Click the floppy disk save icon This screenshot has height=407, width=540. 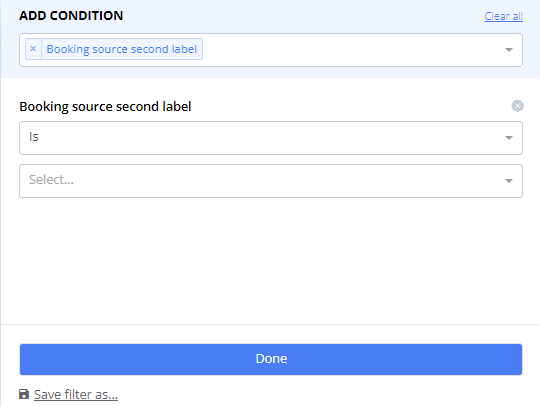pos(24,394)
